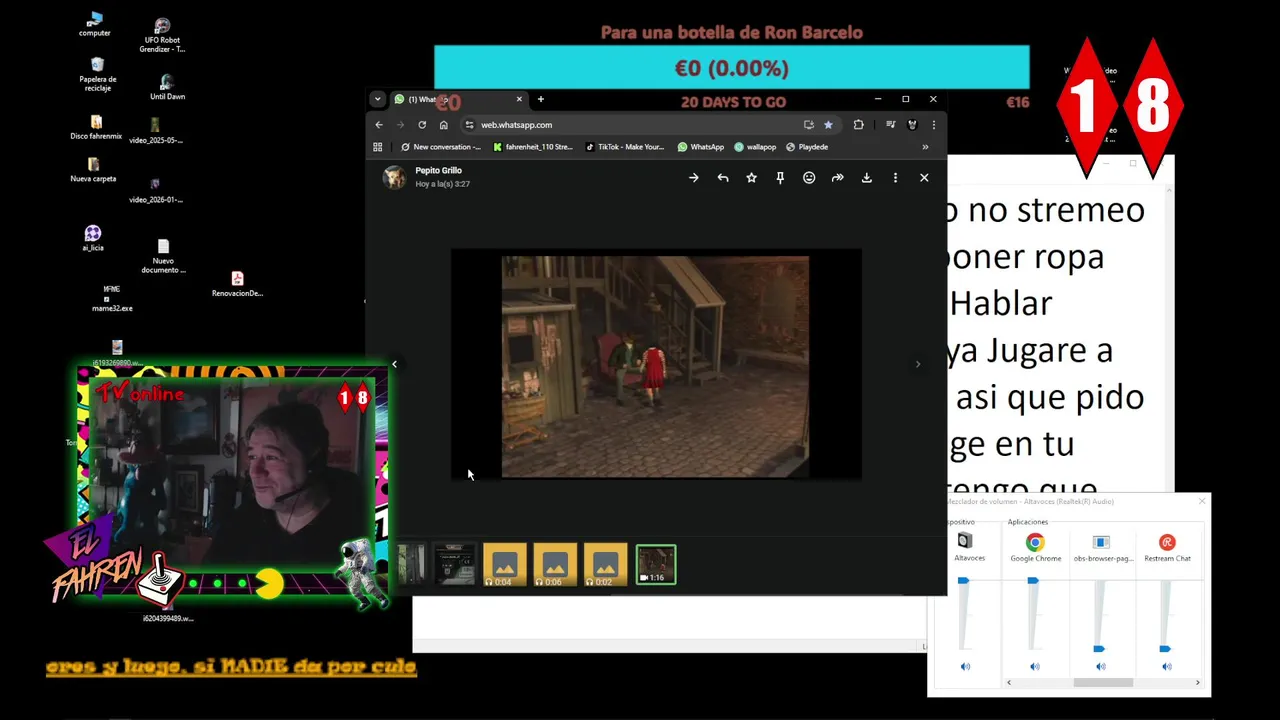Open Chrome's home page button
The width and height of the screenshot is (1280, 720).
(444, 125)
